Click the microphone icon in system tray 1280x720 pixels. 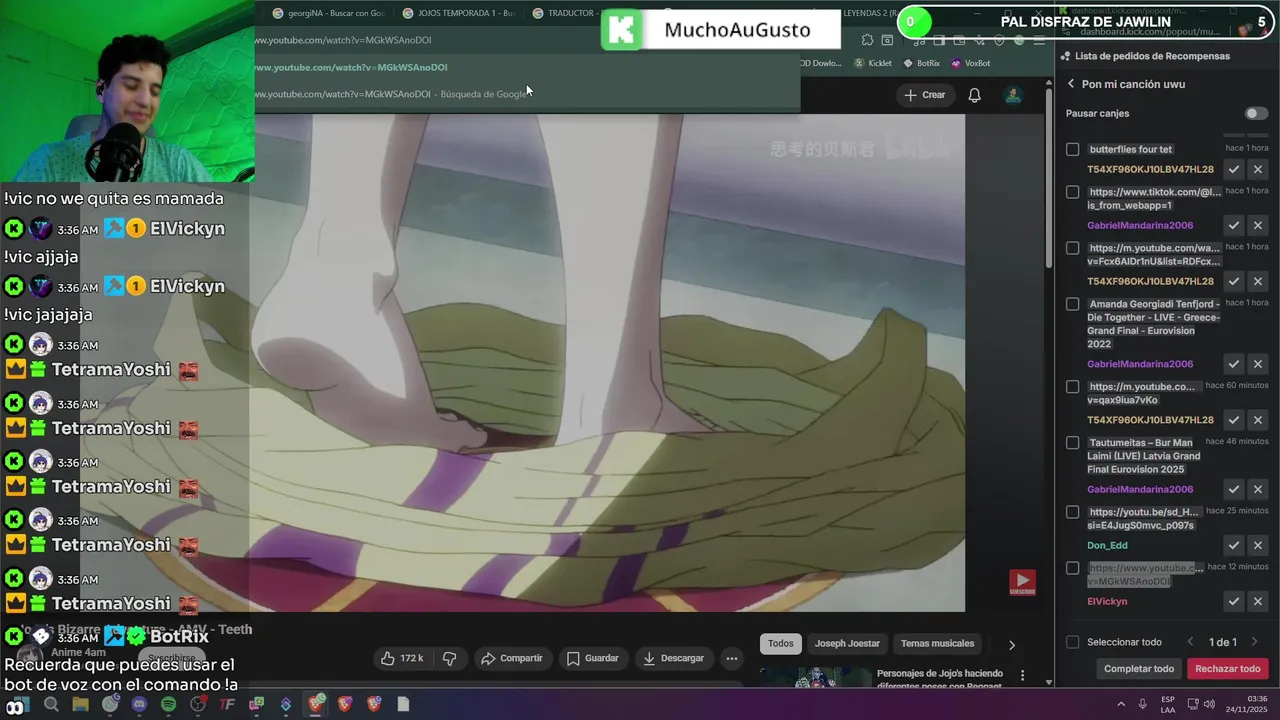[1142, 704]
